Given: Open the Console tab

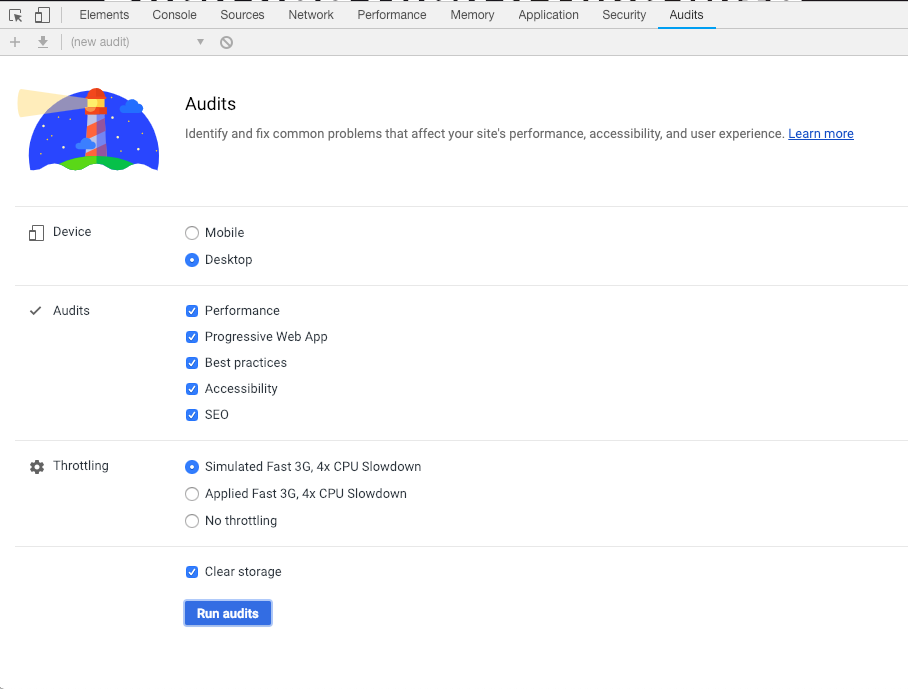Looking at the screenshot, I should tap(174, 15).
